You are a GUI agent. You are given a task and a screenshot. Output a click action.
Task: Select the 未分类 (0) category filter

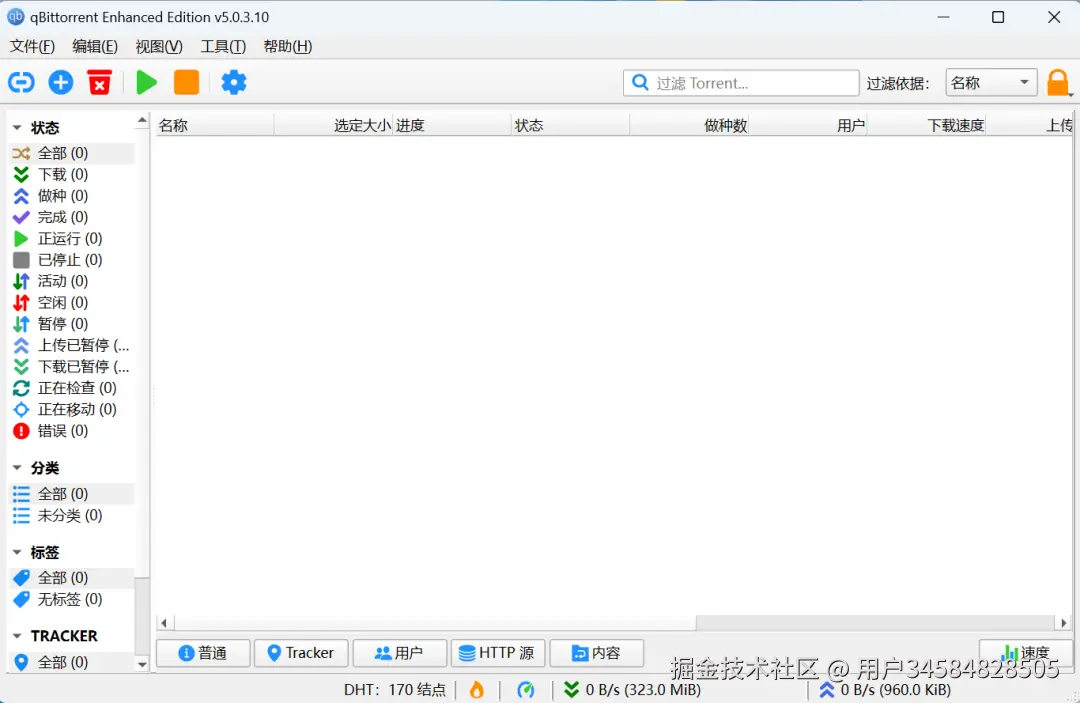point(72,515)
